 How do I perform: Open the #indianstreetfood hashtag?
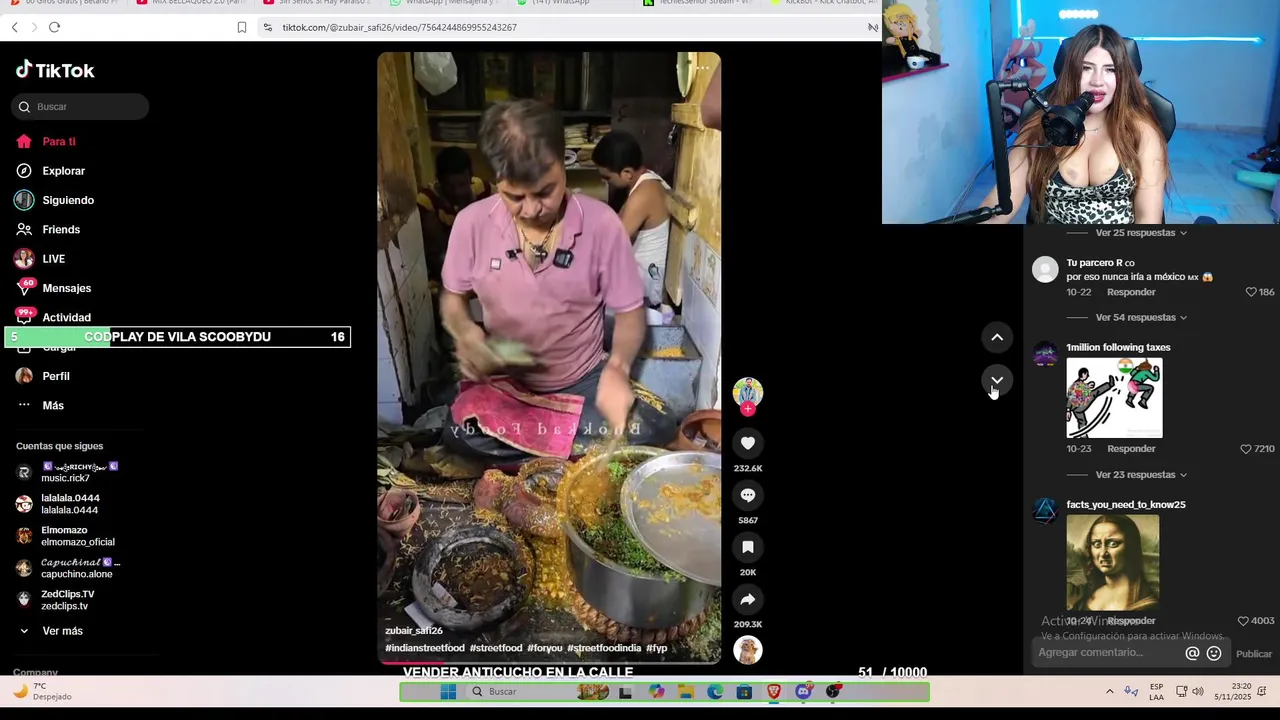425,648
